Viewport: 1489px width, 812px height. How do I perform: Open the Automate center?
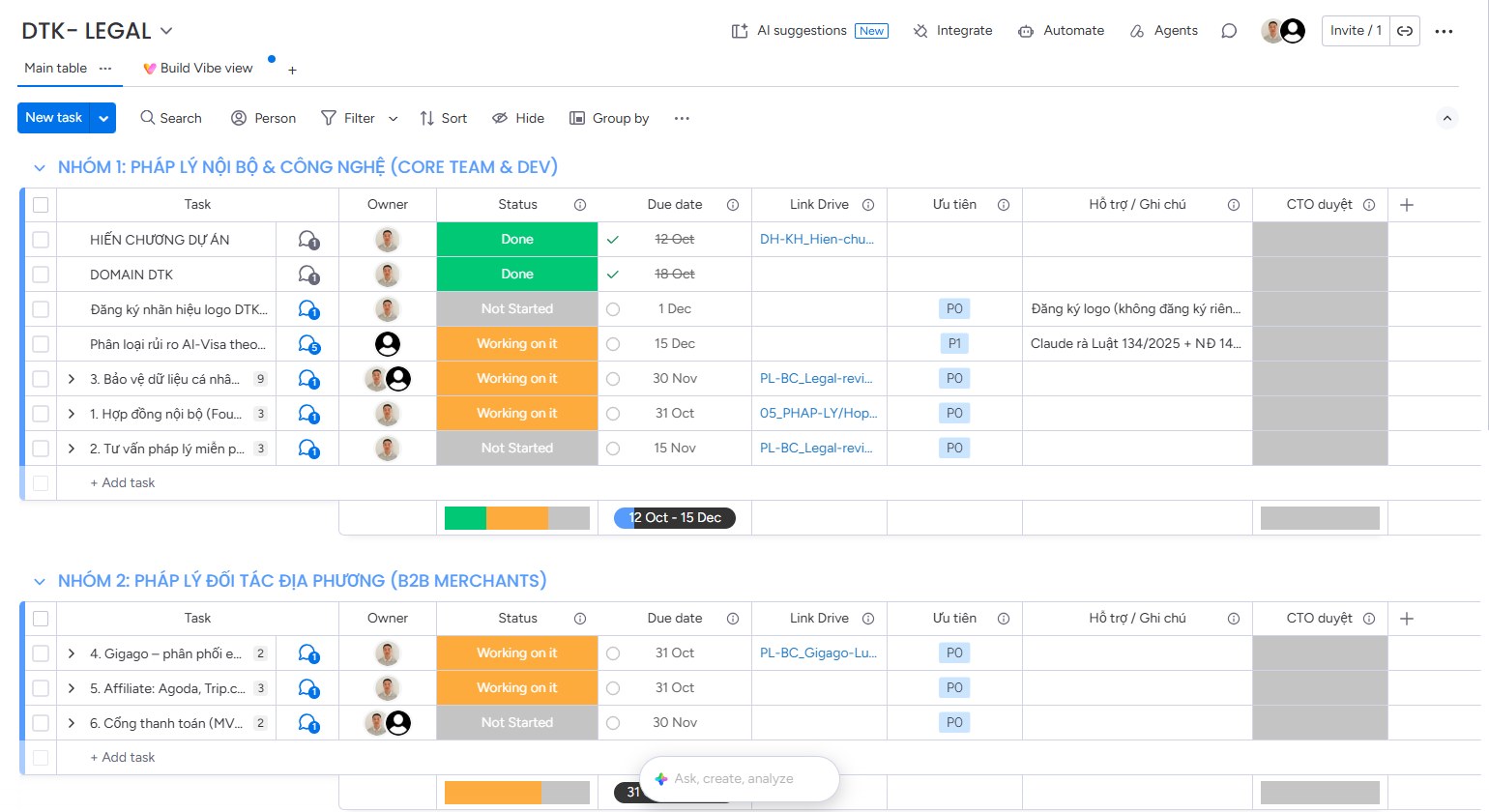tap(1061, 31)
